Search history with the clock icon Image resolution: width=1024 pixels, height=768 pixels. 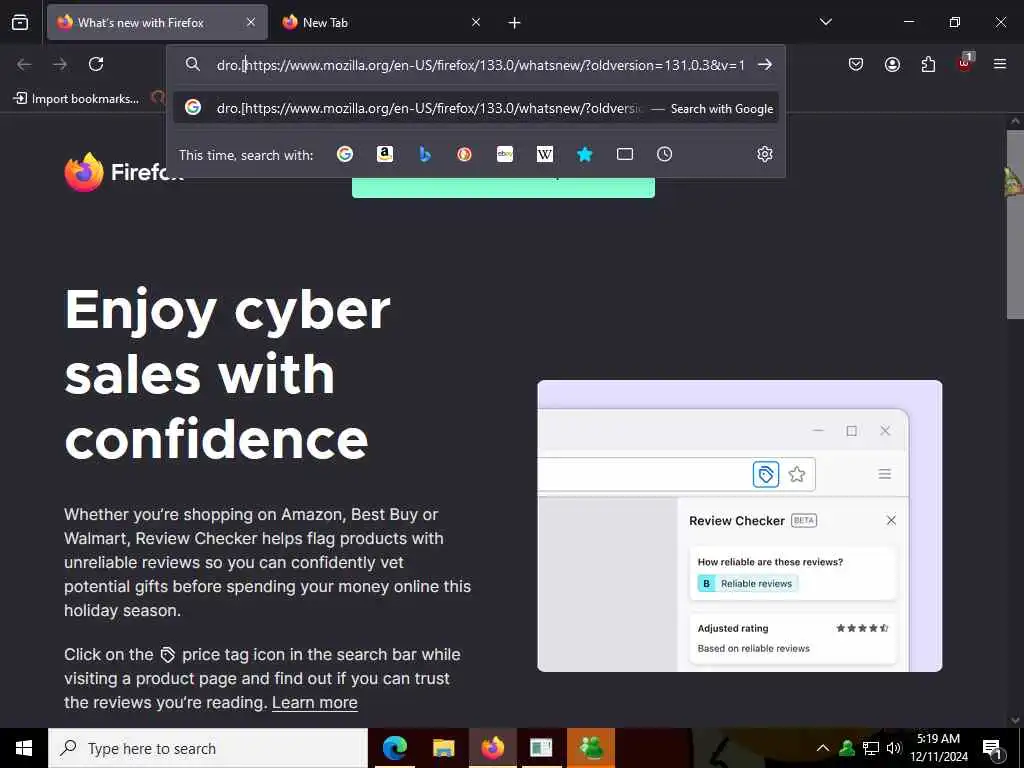point(664,154)
